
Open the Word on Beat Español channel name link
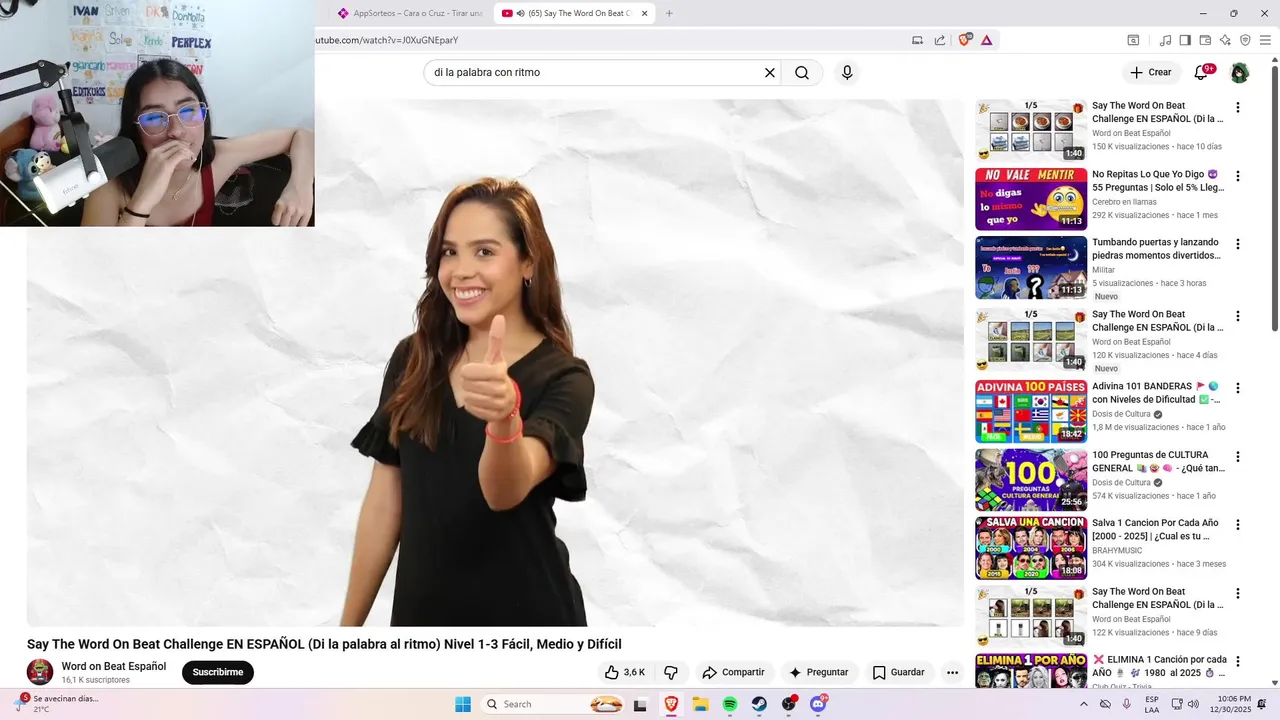pyautogui.click(x=114, y=666)
